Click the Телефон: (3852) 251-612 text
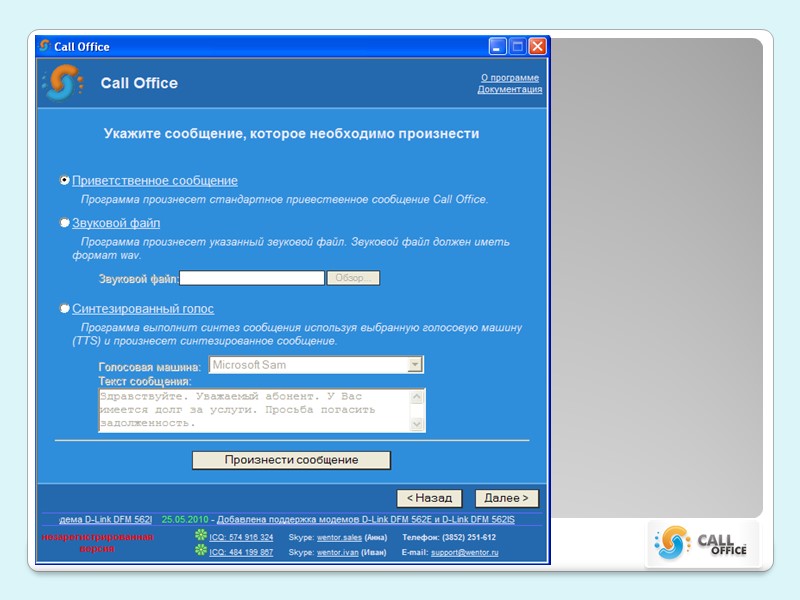This screenshot has height=600, width=800. (x=449, y=537)
